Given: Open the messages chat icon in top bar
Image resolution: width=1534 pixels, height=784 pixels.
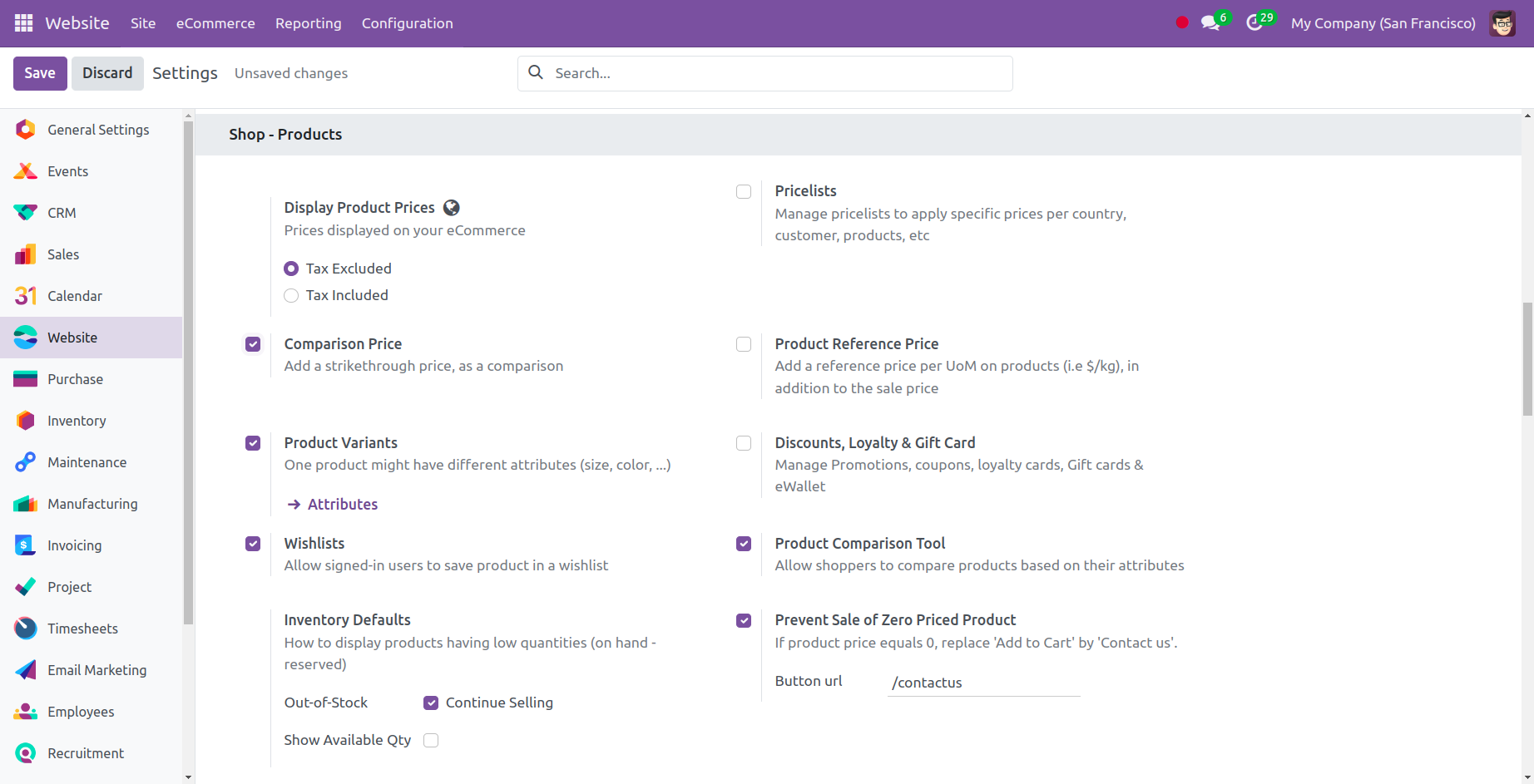Looking at the screenshot, I should (1209, 22).
